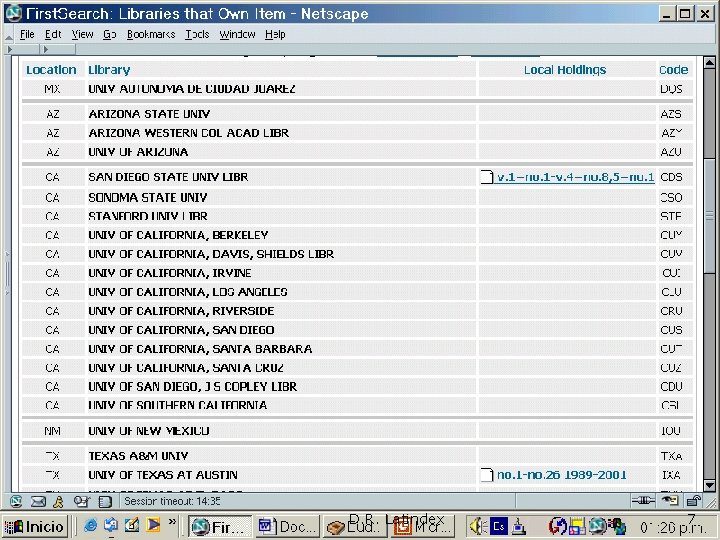Open the local holdings document icon for San Diego State
Screen dimensions: 720x540
pos(487,177)
